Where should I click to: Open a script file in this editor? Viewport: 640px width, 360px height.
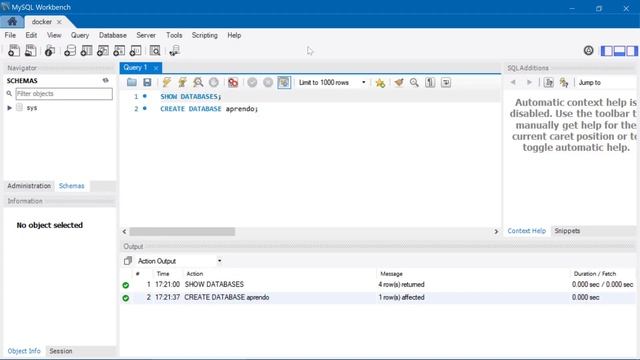(x=131, y=82)
